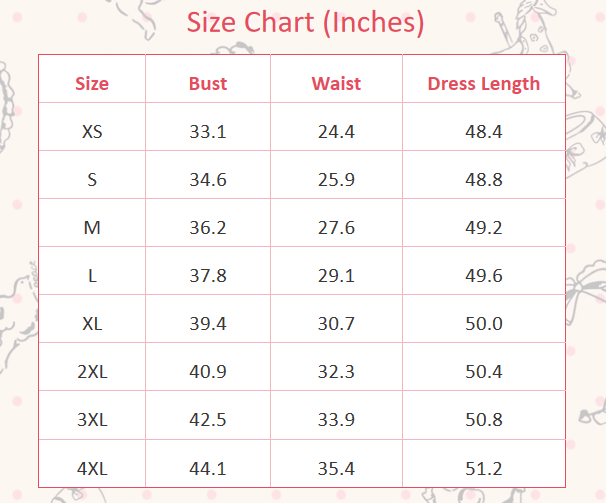Click the 44.1 bust value cell

(208, 468)
